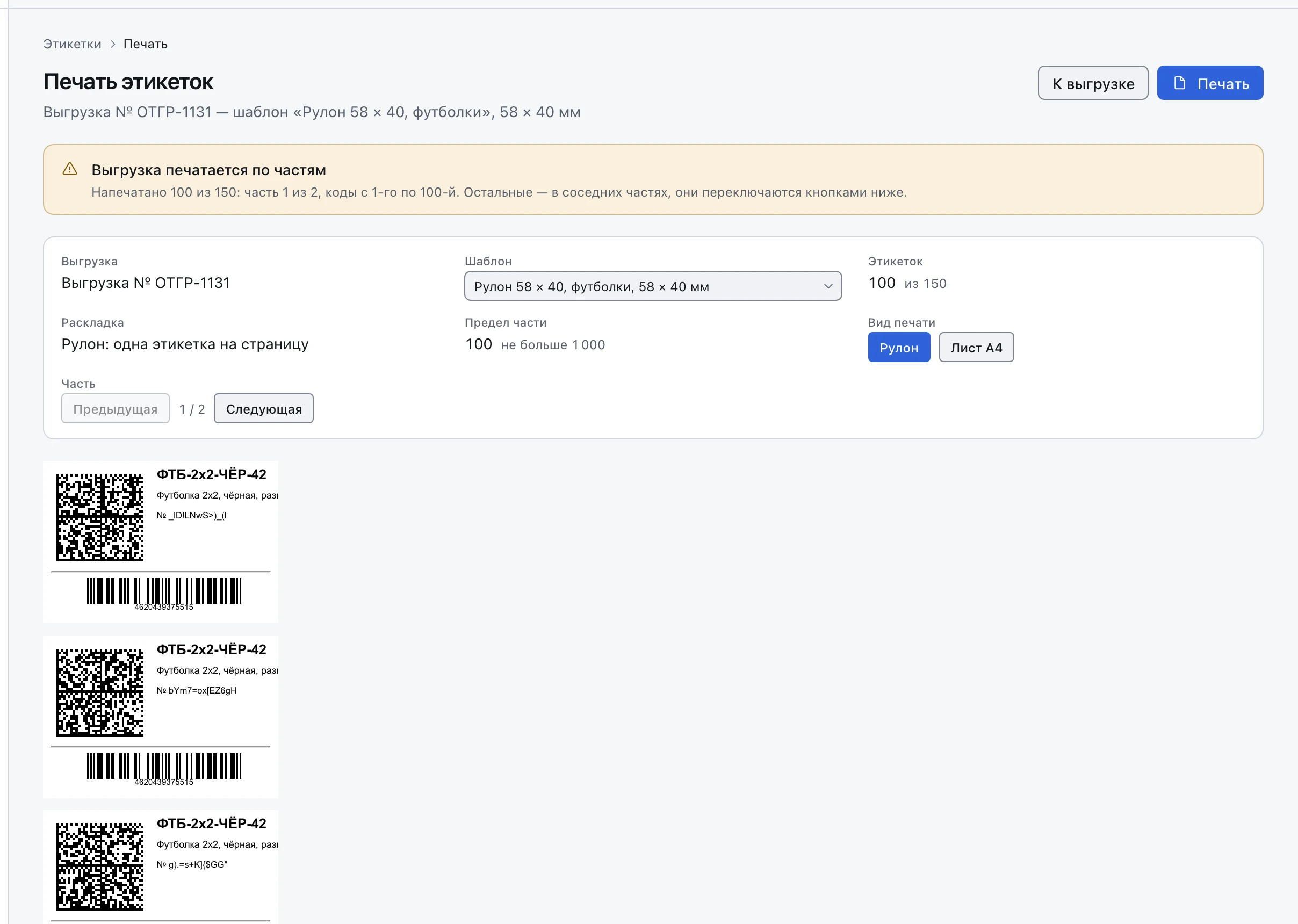Click serial text "№ _ID!LNwS>)_(I"

(192, 516)
